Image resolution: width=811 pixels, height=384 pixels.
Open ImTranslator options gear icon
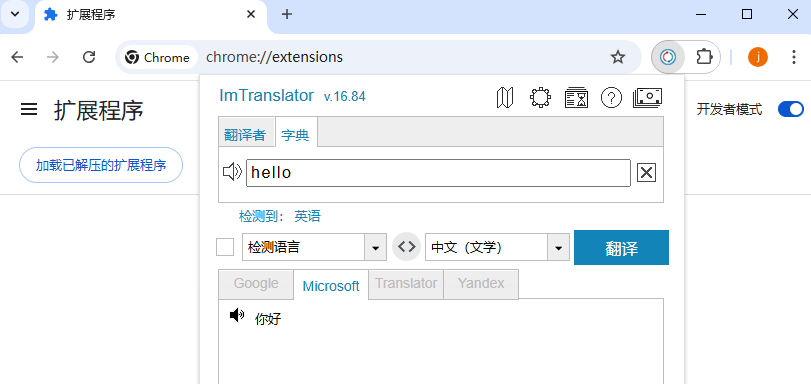540,97
